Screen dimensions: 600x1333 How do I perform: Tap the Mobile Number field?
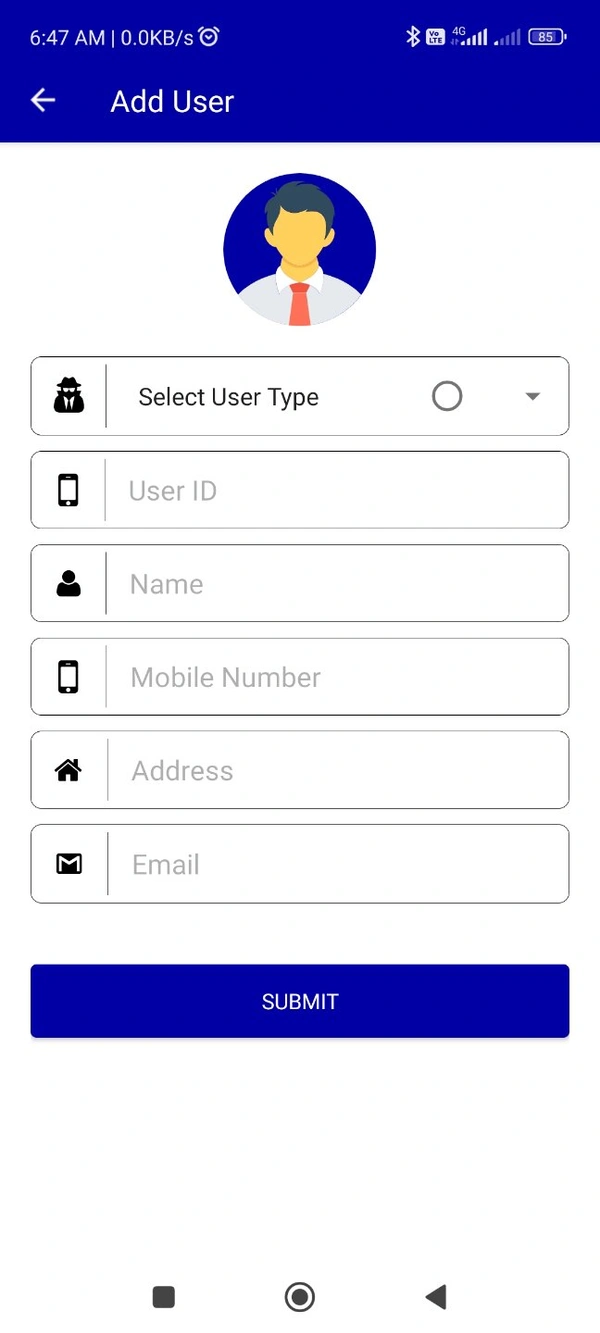pos(335,677)
